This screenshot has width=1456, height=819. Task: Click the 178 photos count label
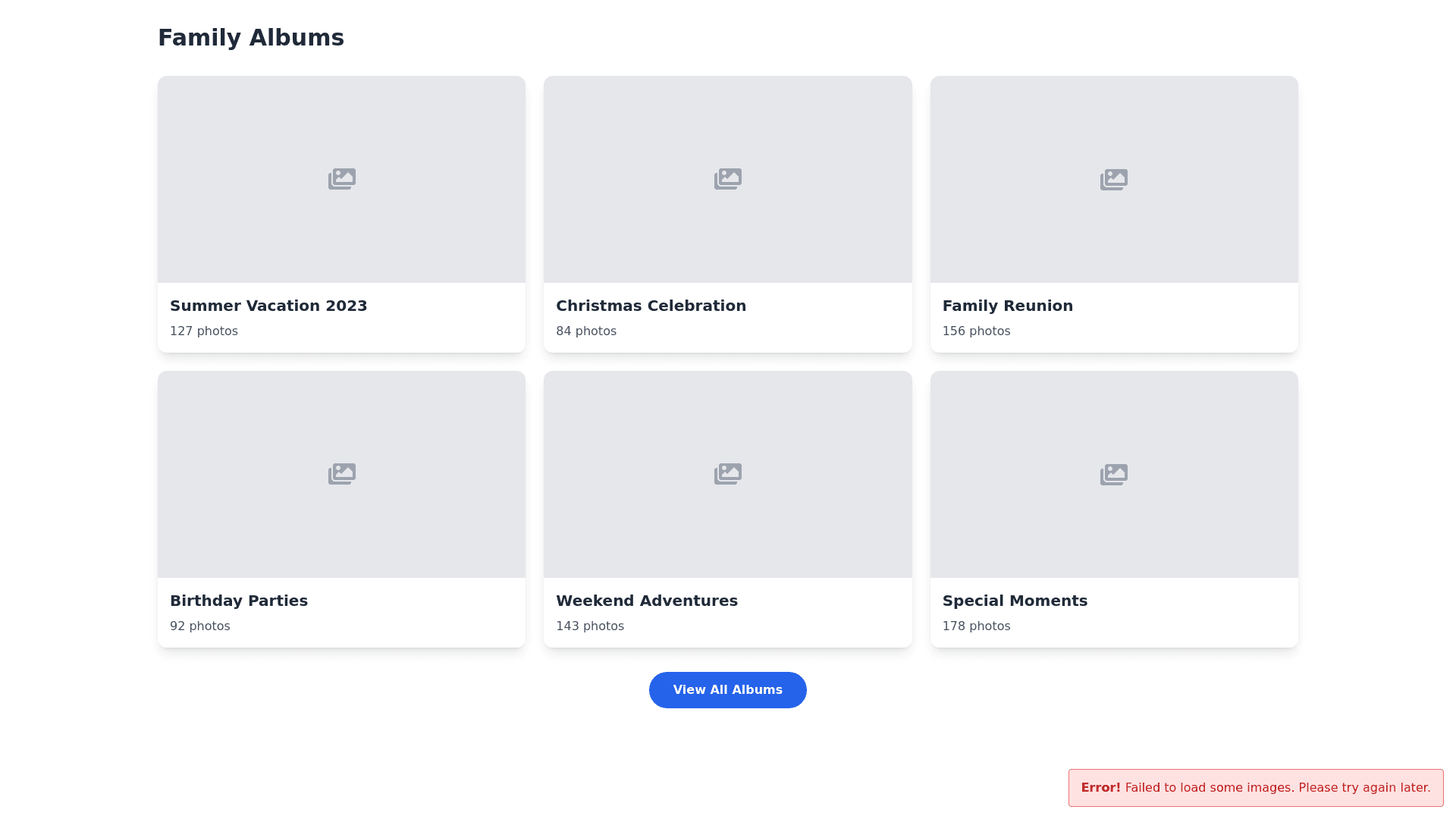pos(976,626)
